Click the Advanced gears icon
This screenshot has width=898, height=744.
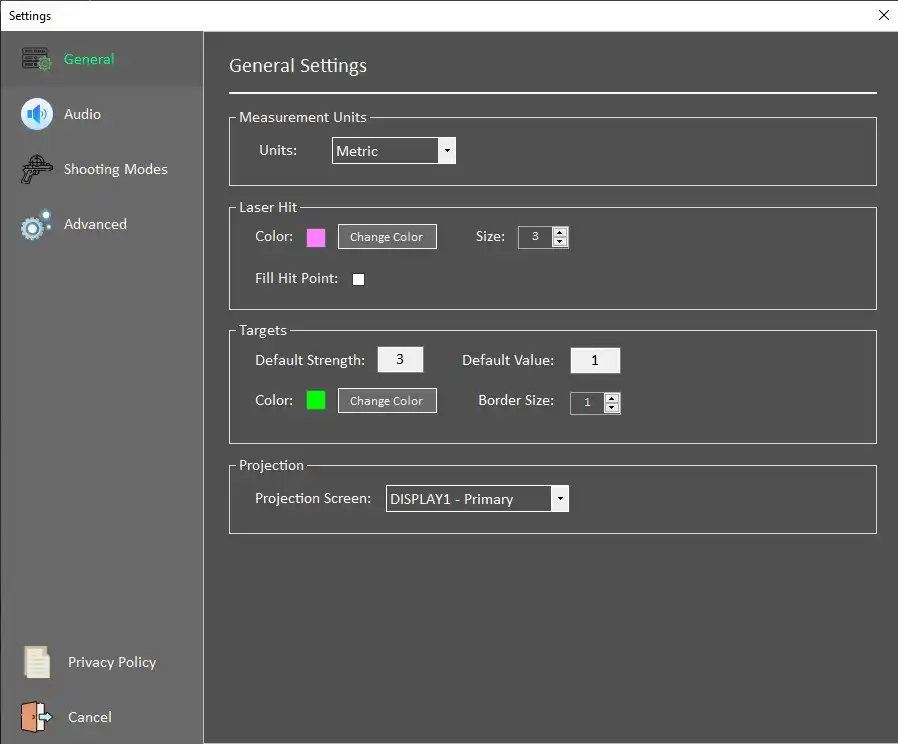tap(36, 225)
